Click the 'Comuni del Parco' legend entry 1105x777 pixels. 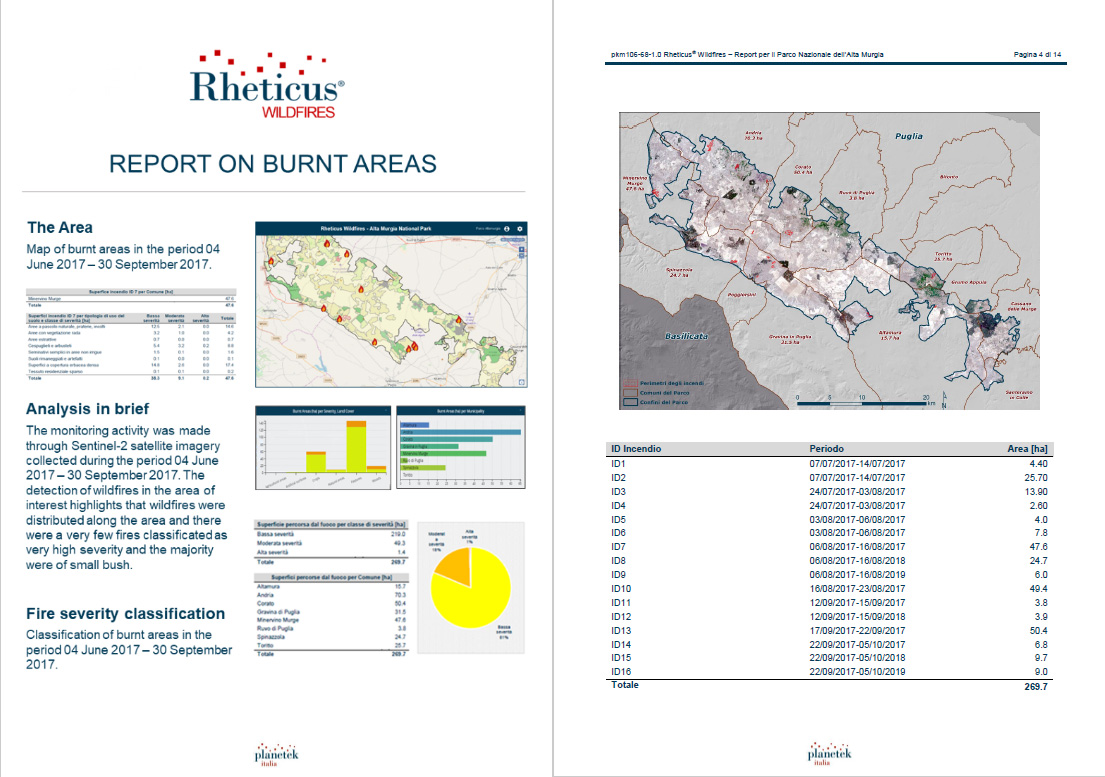657,393
